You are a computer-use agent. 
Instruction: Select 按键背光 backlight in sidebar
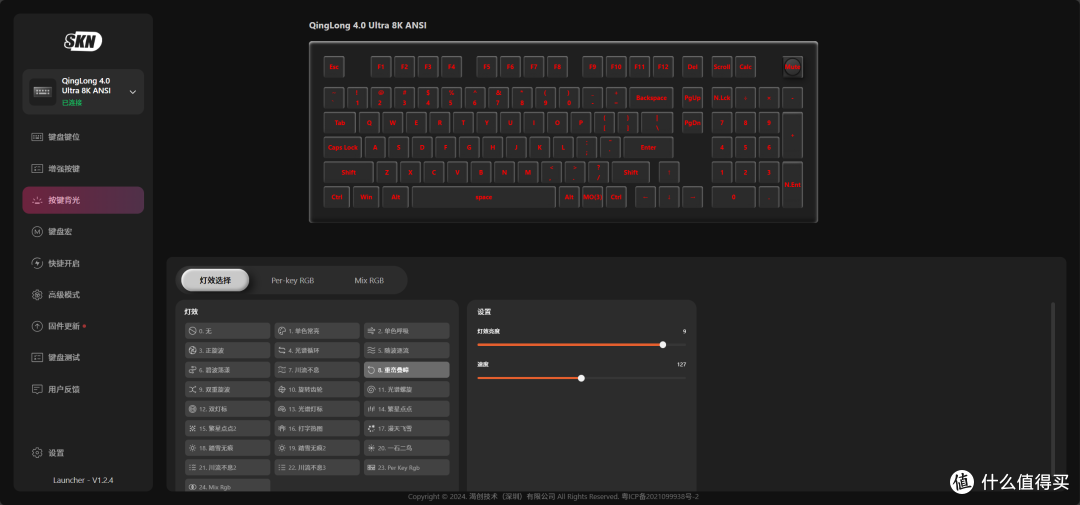(83, 200)
